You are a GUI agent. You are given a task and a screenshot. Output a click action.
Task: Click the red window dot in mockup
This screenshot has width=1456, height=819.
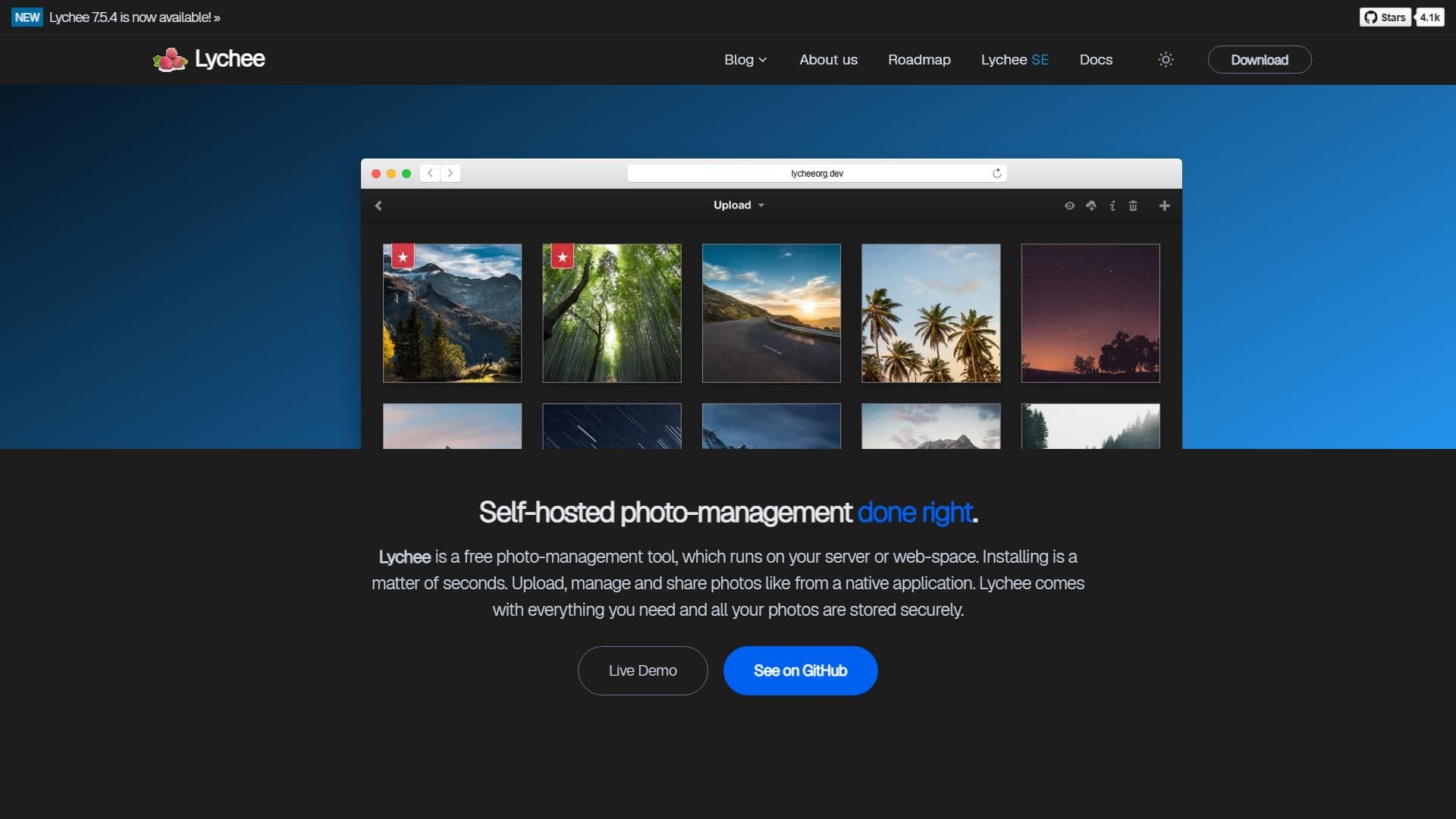(x=376, y=174)
